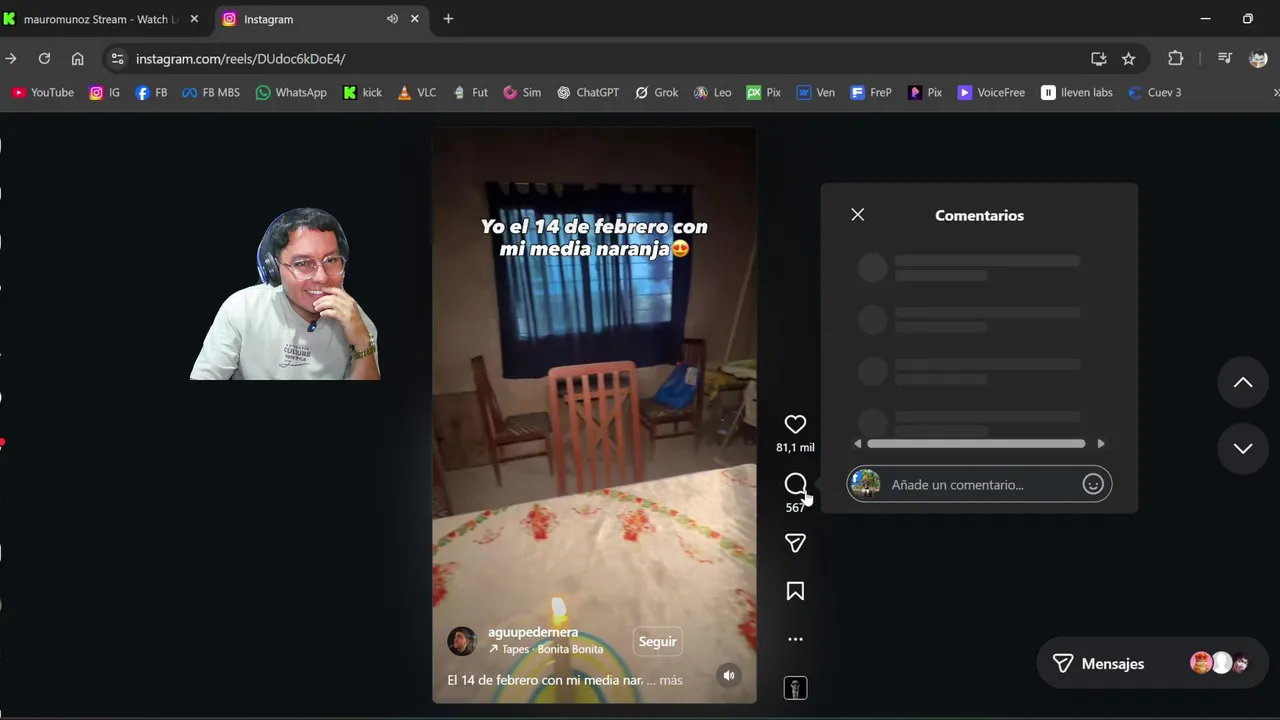
Task: Reload the page
Action: click(44, 59)
